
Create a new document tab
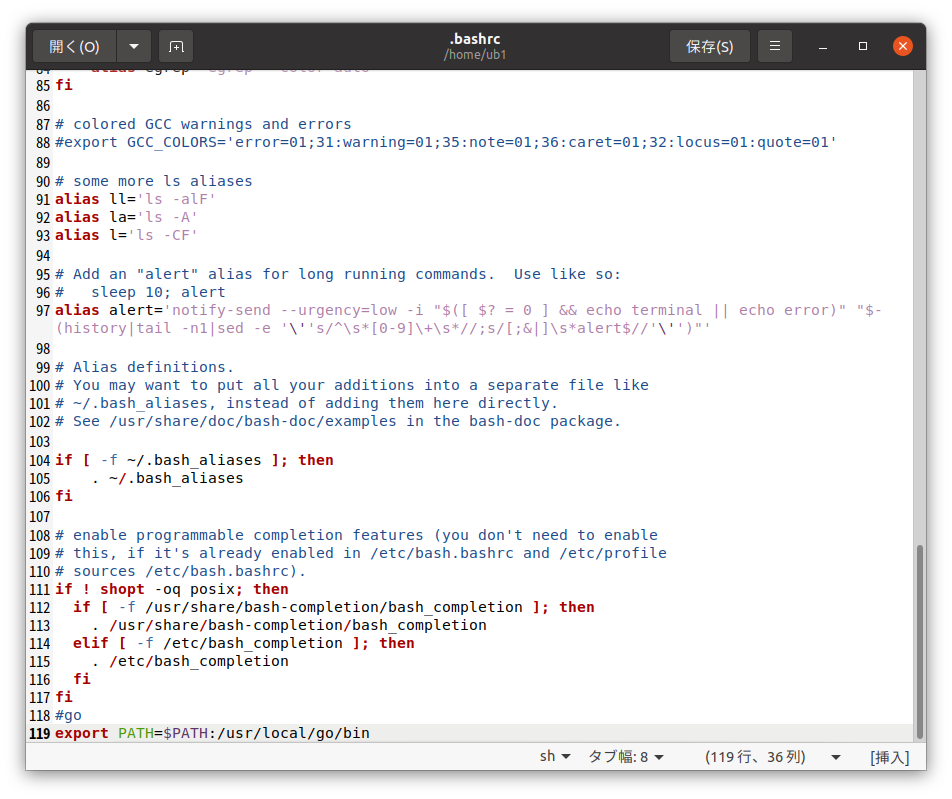176,46
